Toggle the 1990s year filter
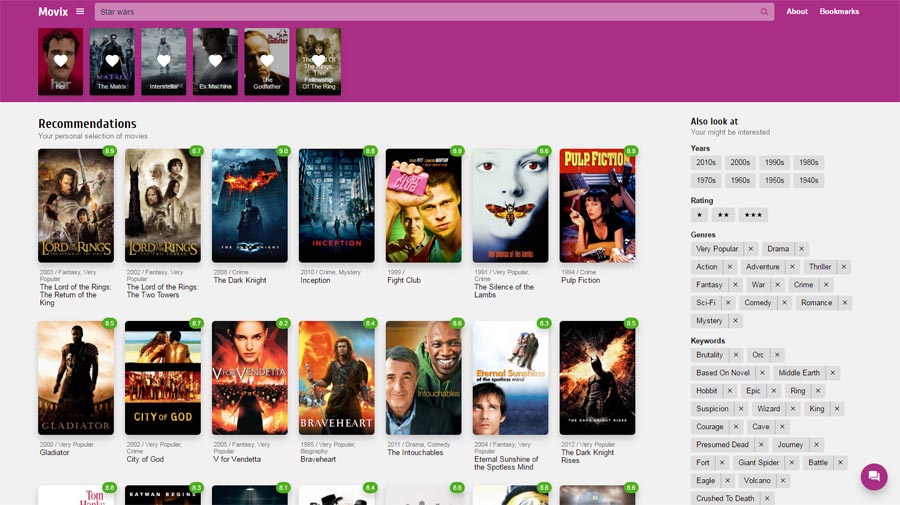 pos(774,162)
